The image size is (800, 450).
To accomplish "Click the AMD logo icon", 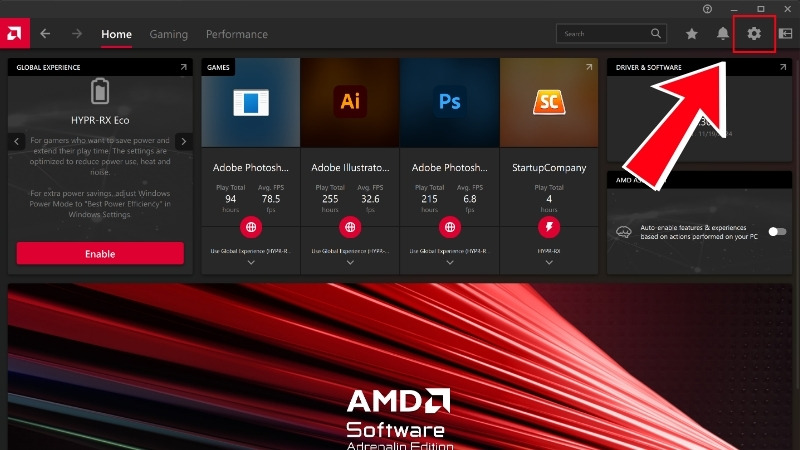I will click(x=14, y=34).
